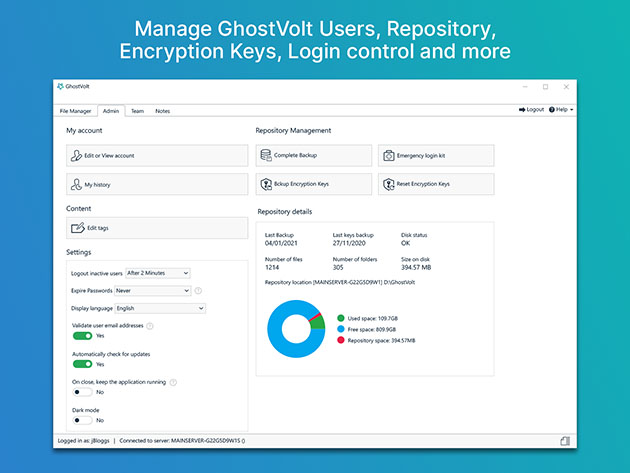Click the GhostVolt logo in title bar

(x=61, y=86)
